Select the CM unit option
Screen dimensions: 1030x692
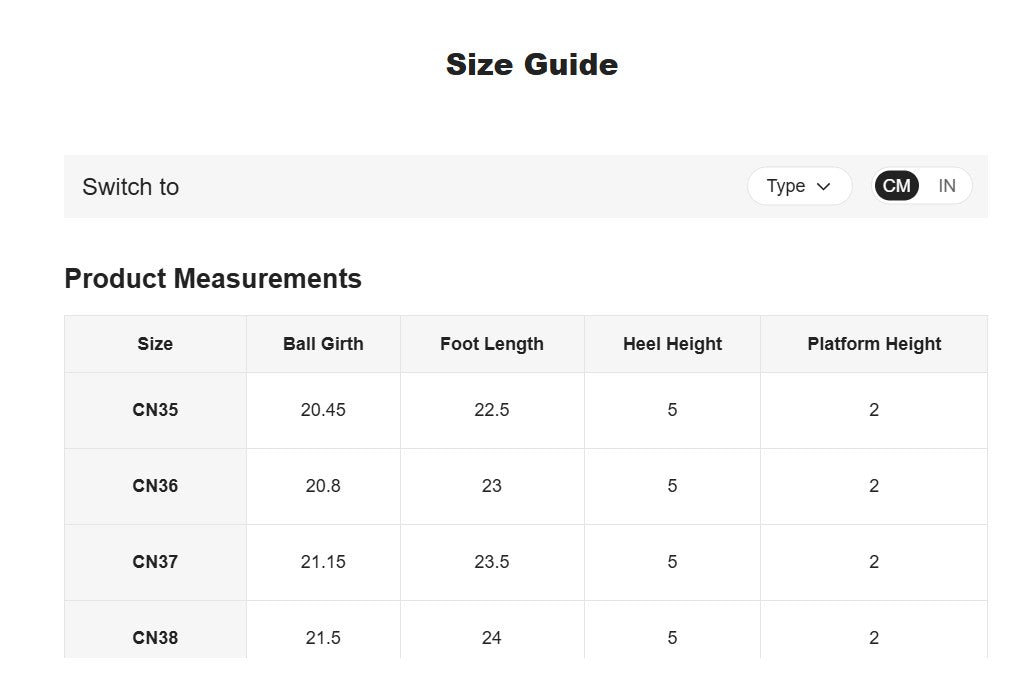coord(896,186)
